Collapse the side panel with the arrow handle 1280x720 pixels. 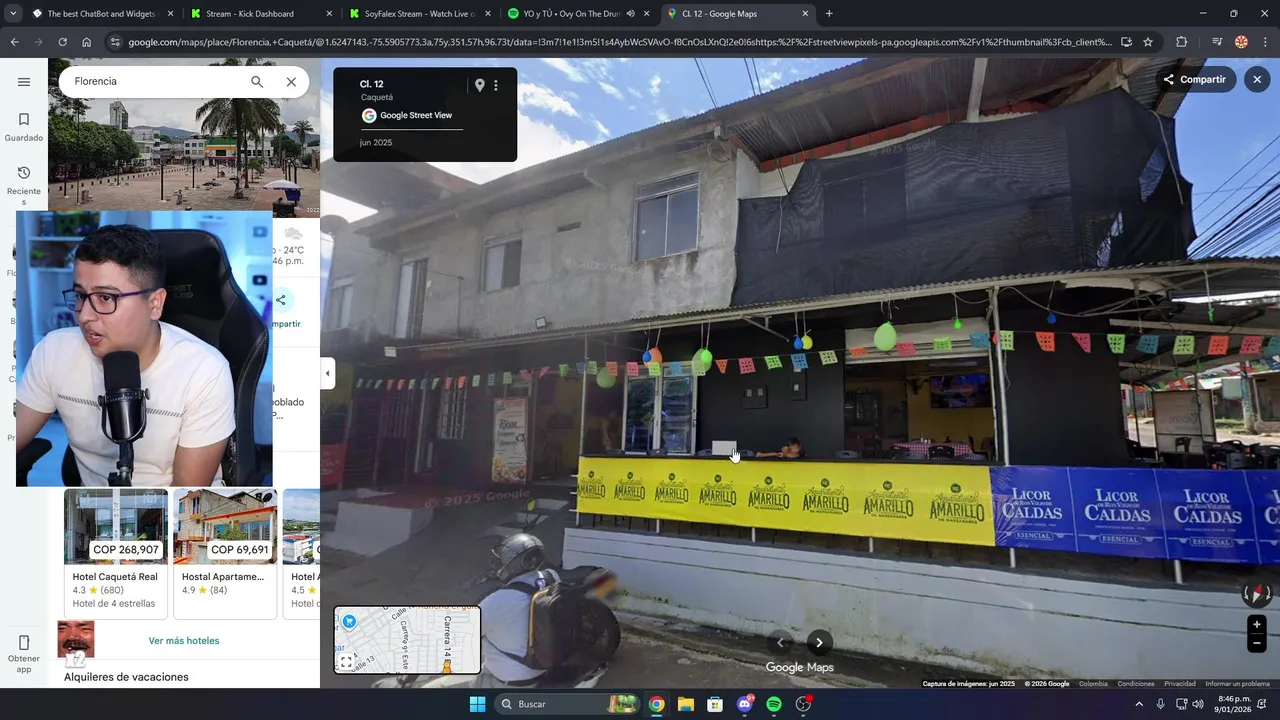[327, 373]
